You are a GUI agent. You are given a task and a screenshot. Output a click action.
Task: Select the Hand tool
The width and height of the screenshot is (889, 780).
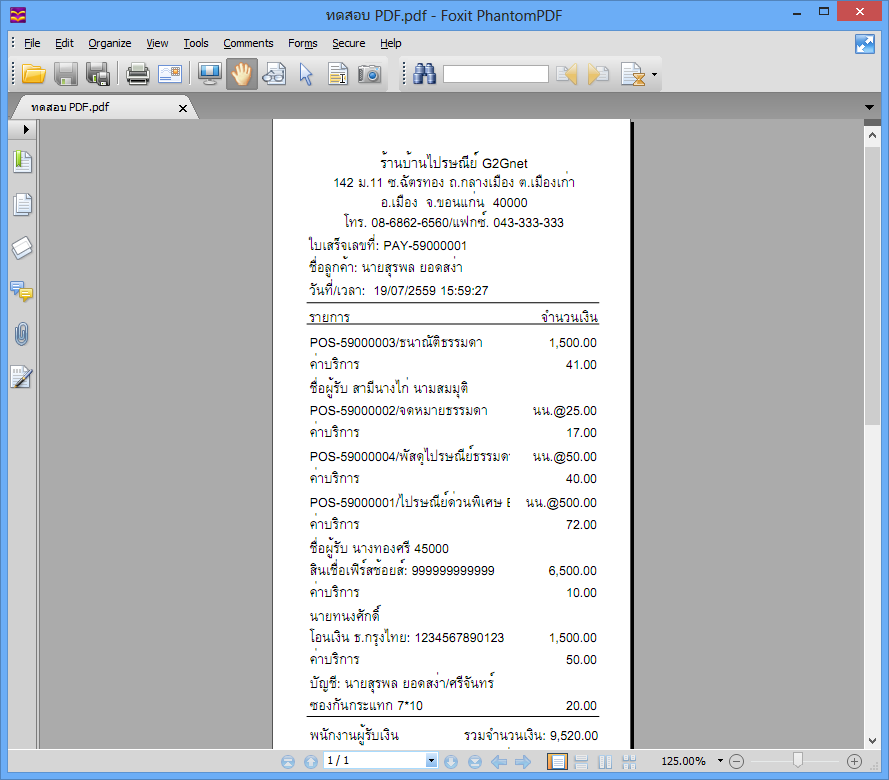[x=242, y=74]
